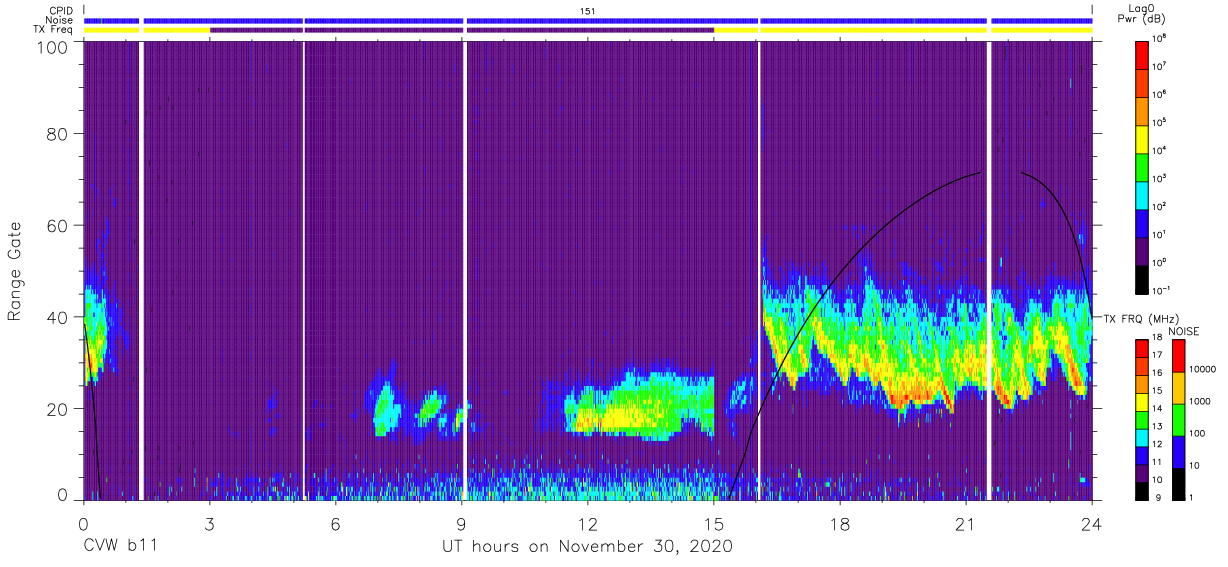1228x567 pixels.
Task: Click the y-axis tick label '100'
Action: coord(53,47)
